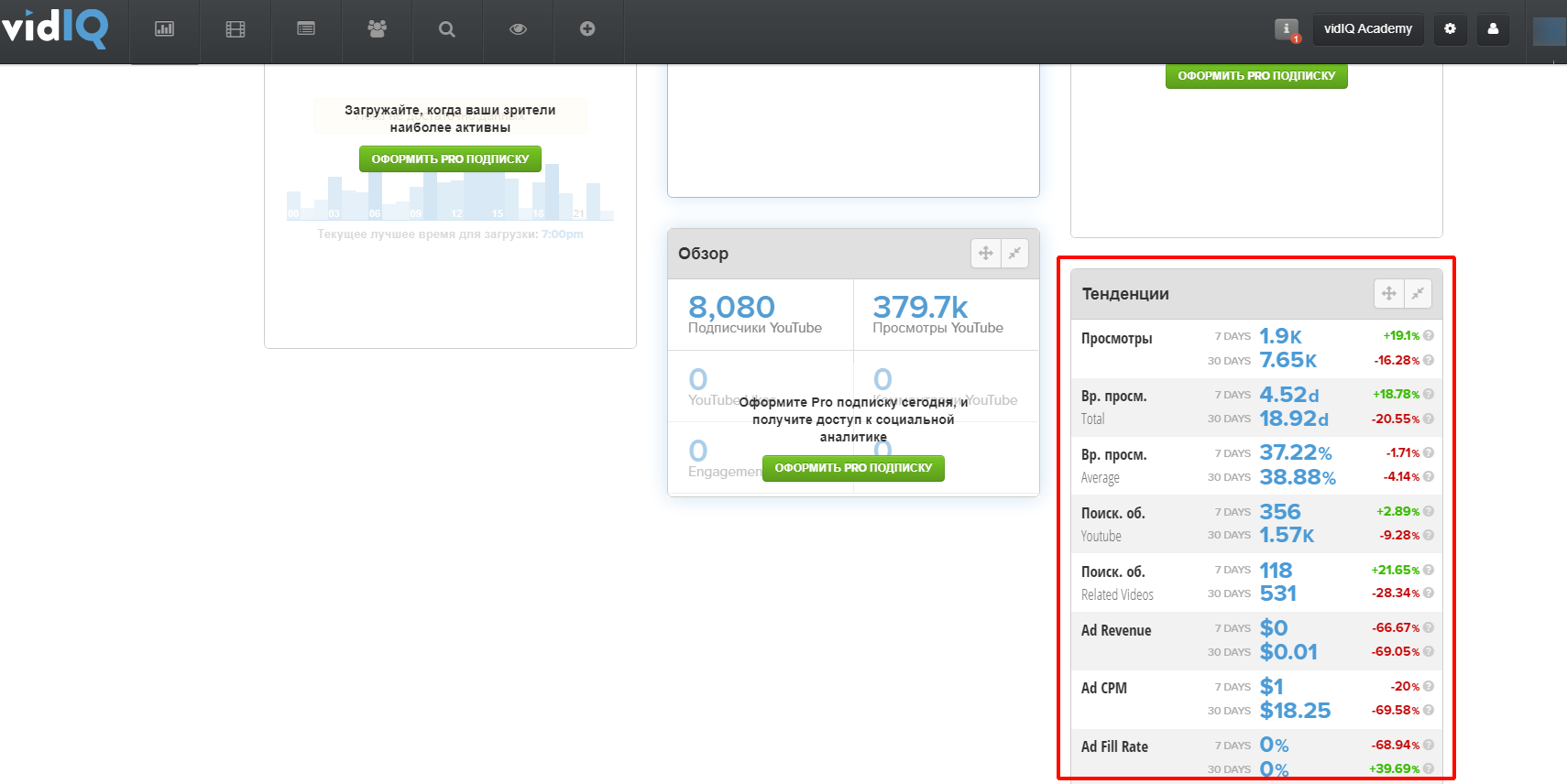Open the dashboard chart icon in navbar

point(165,29)
